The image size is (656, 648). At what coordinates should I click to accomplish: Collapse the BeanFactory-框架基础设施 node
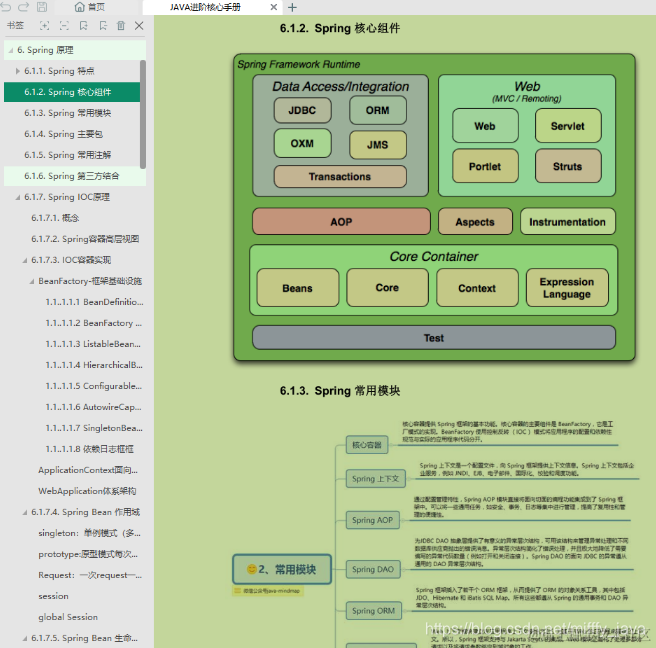pos(32,282)
